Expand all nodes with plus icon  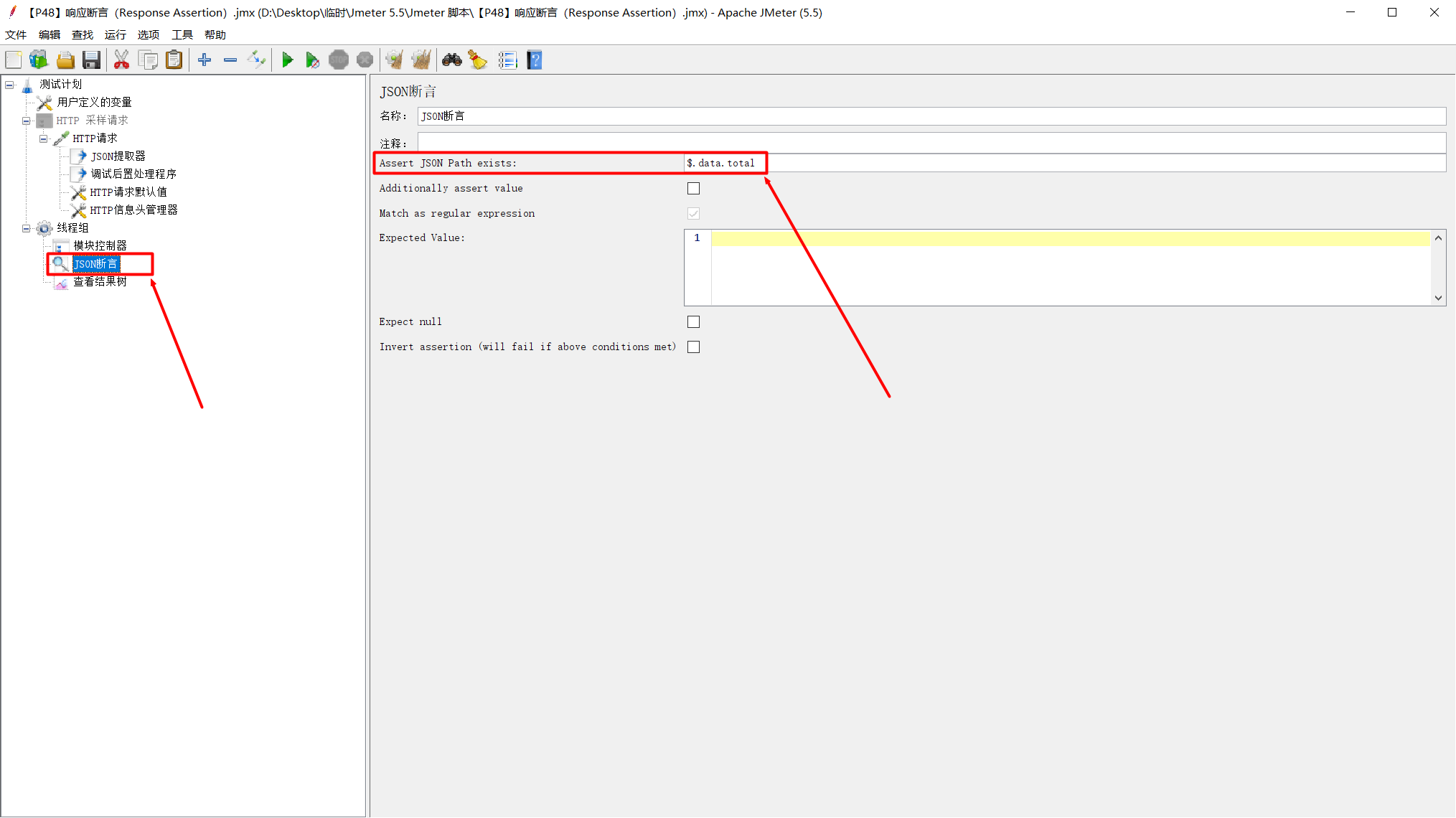[205, 60]
